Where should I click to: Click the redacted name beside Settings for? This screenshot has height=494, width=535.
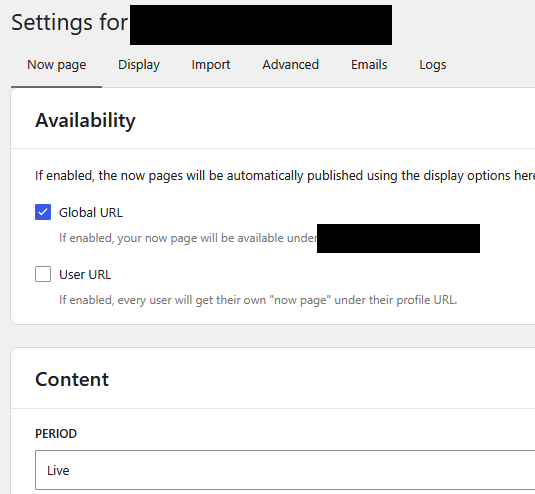pyautogui.click(x=261, y=25)
